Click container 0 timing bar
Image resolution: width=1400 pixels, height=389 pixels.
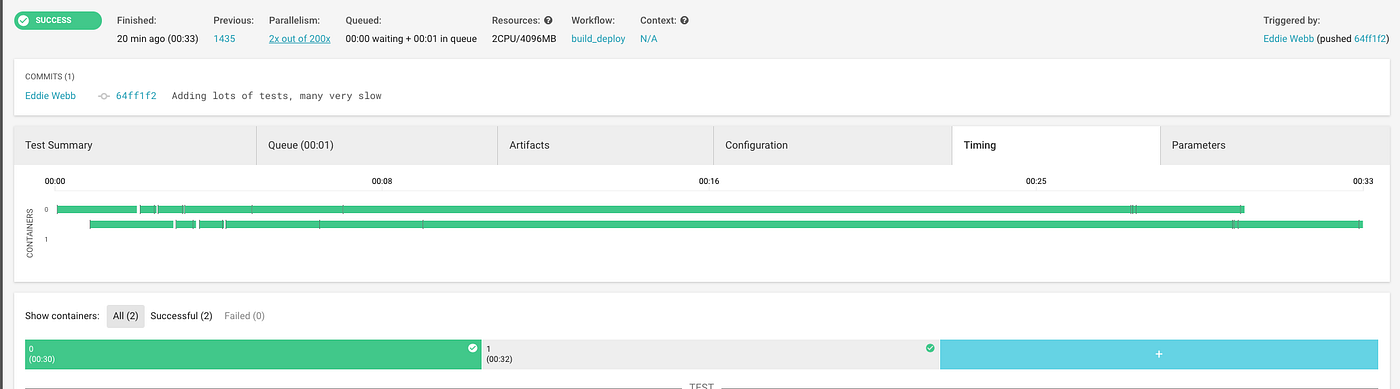[x=650, y=209]
